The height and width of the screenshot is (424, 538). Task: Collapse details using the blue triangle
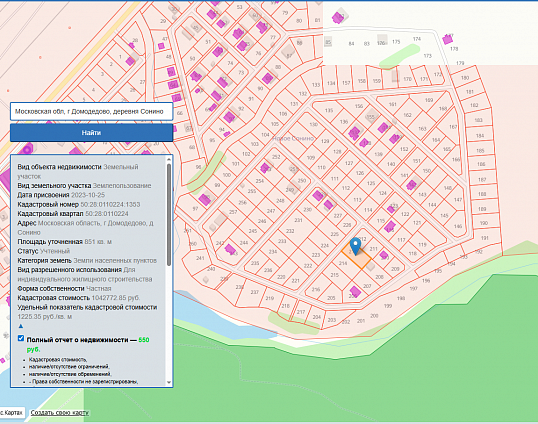[x=21, y=326]
